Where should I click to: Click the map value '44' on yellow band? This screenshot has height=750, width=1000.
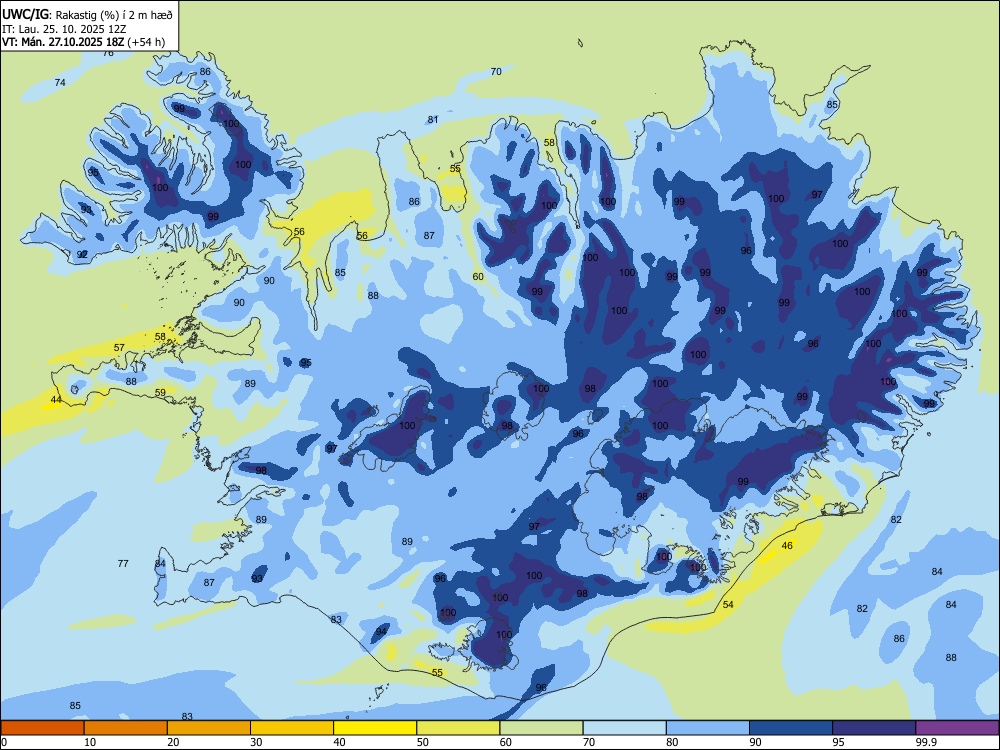pos(56,400)
